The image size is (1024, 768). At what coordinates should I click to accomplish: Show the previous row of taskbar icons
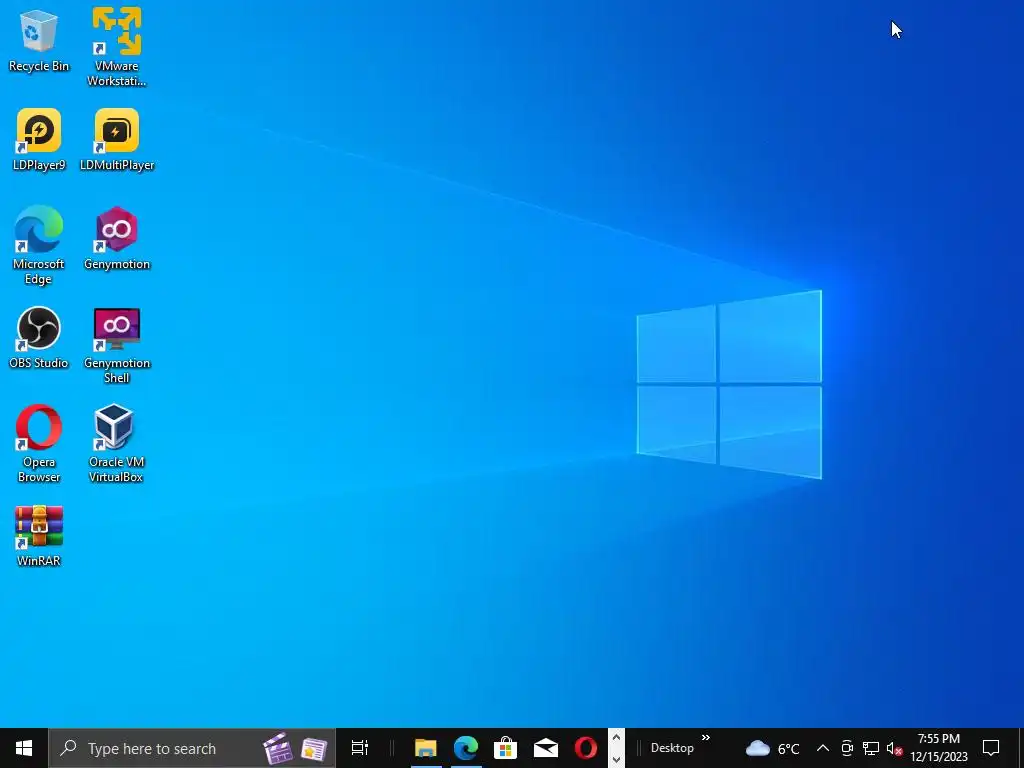pyautogui.click(x=616, y=738)
